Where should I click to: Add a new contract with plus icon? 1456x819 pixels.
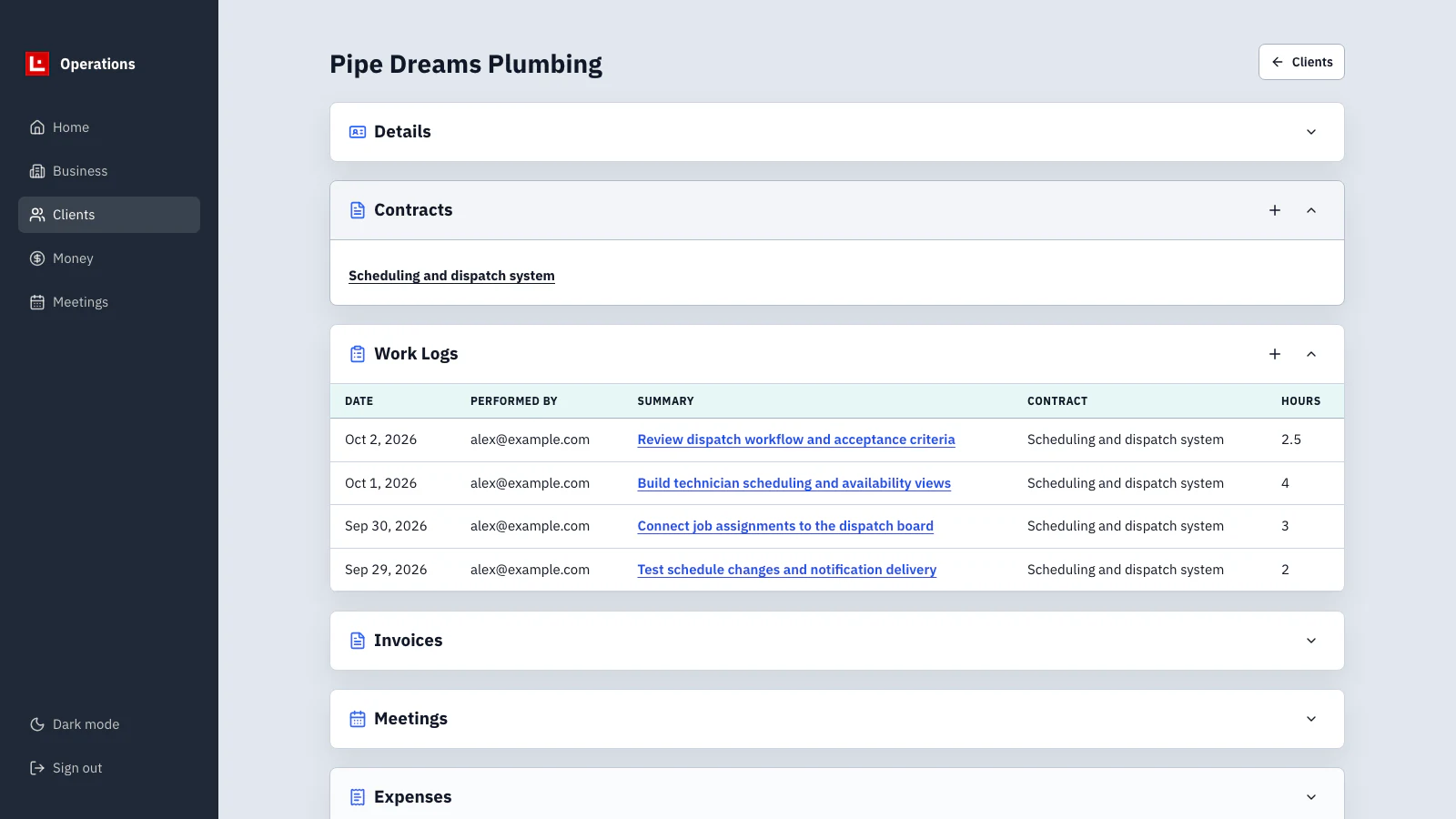tap(1275, 210)
